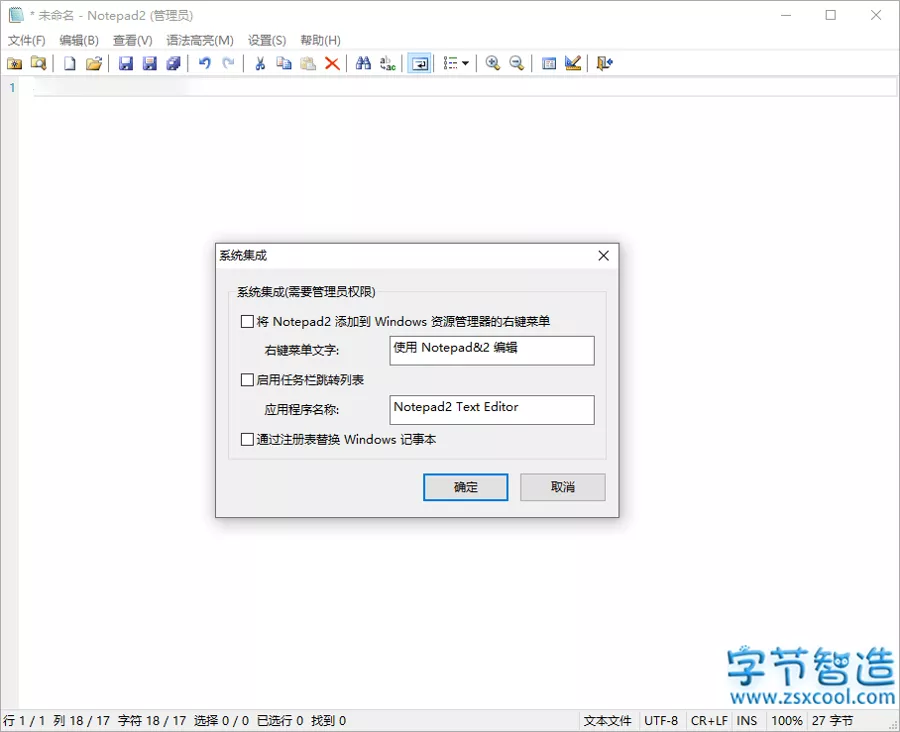Click the 列 18 / 17 status entry
The width and height of the screenshot is (900, 732).
[81, 721]
